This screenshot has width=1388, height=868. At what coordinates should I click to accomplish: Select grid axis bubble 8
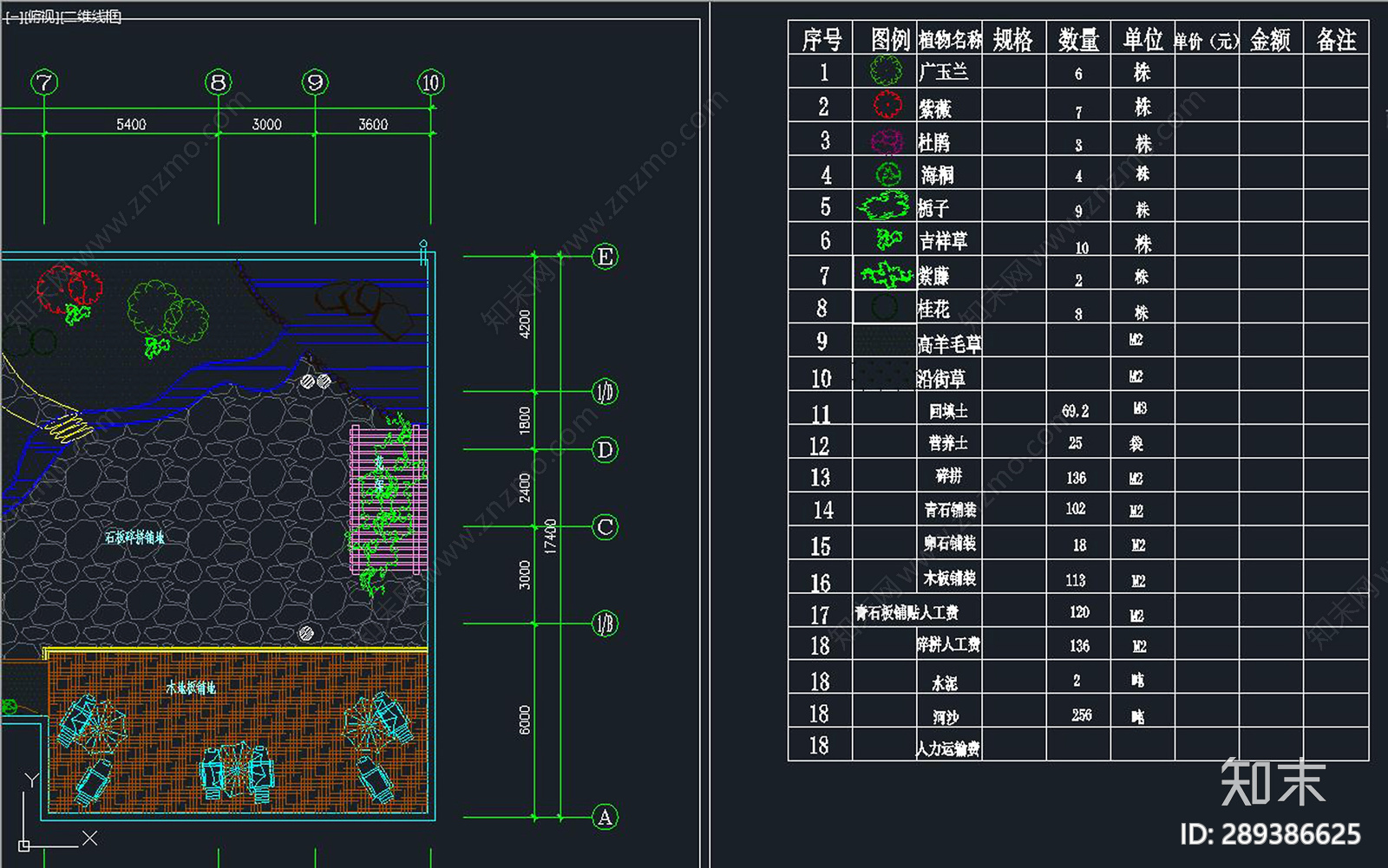(x=219, y=82)
